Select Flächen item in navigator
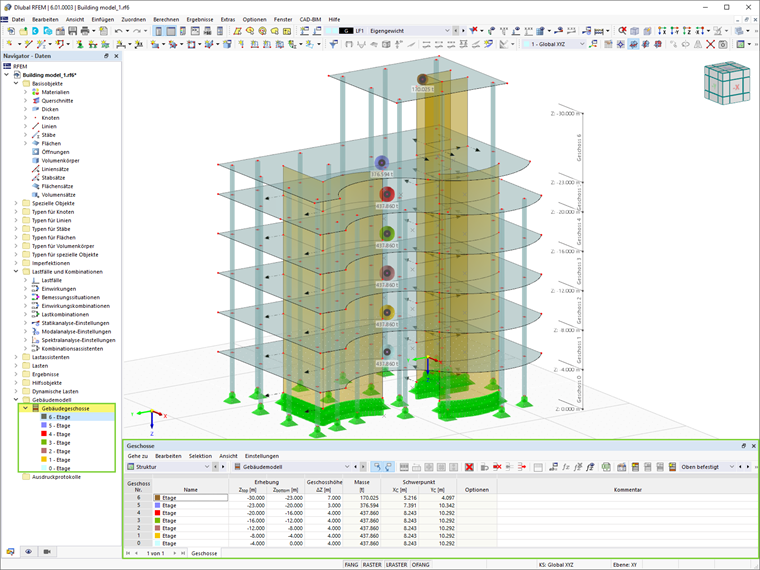 coord(51,143)
